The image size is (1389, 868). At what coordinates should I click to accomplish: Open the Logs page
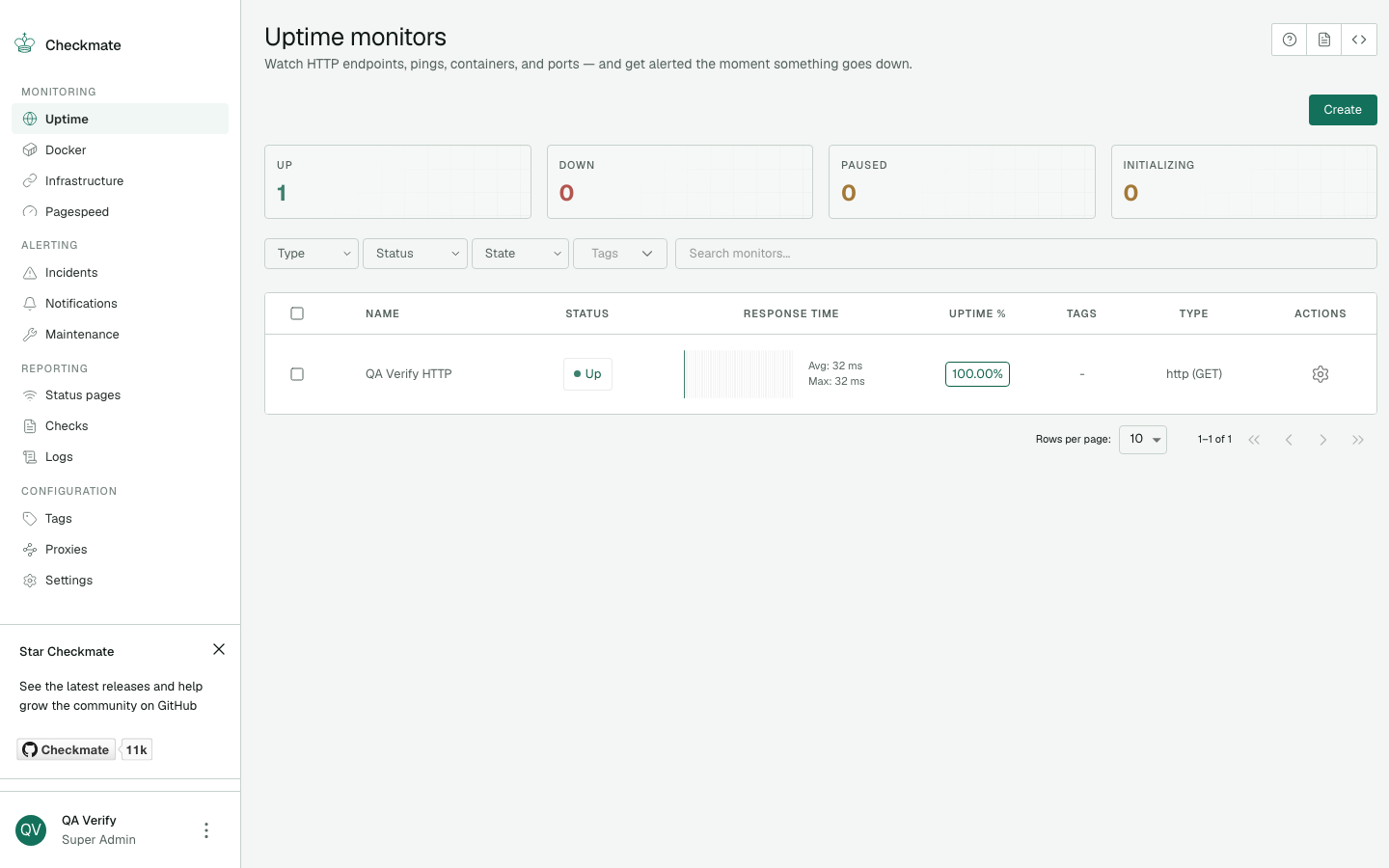point(120,456)
